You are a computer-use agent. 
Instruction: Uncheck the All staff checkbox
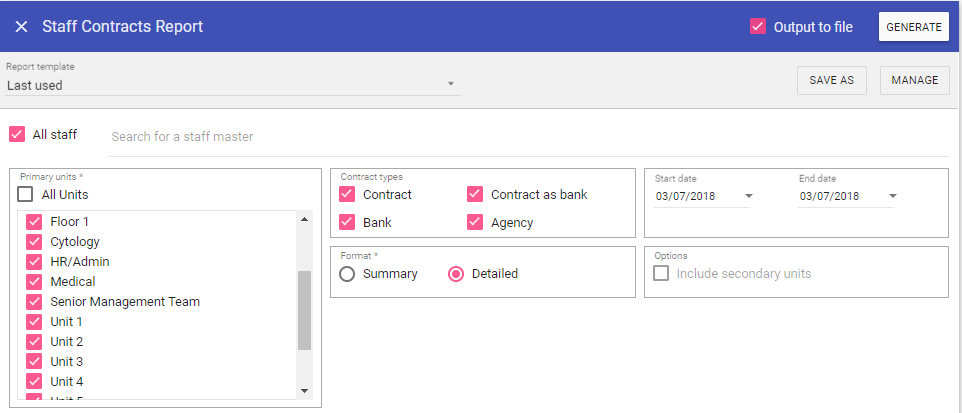(x=17, y=134)
